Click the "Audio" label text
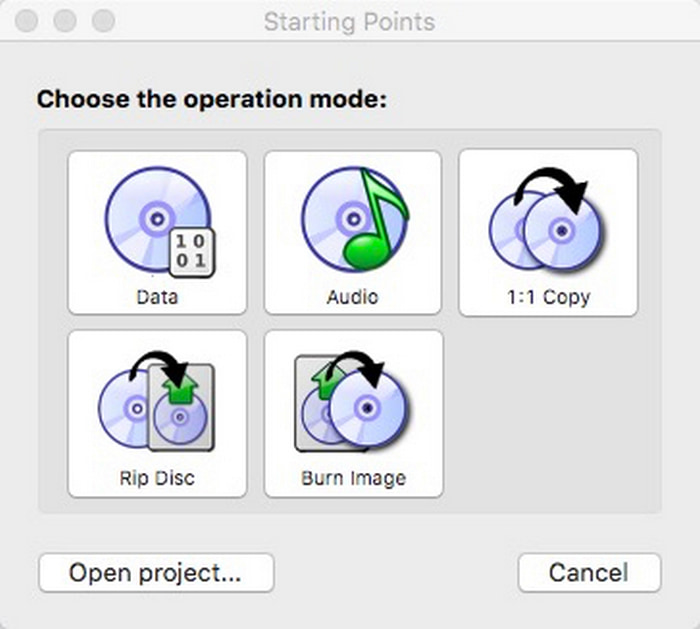 [352, 297]
